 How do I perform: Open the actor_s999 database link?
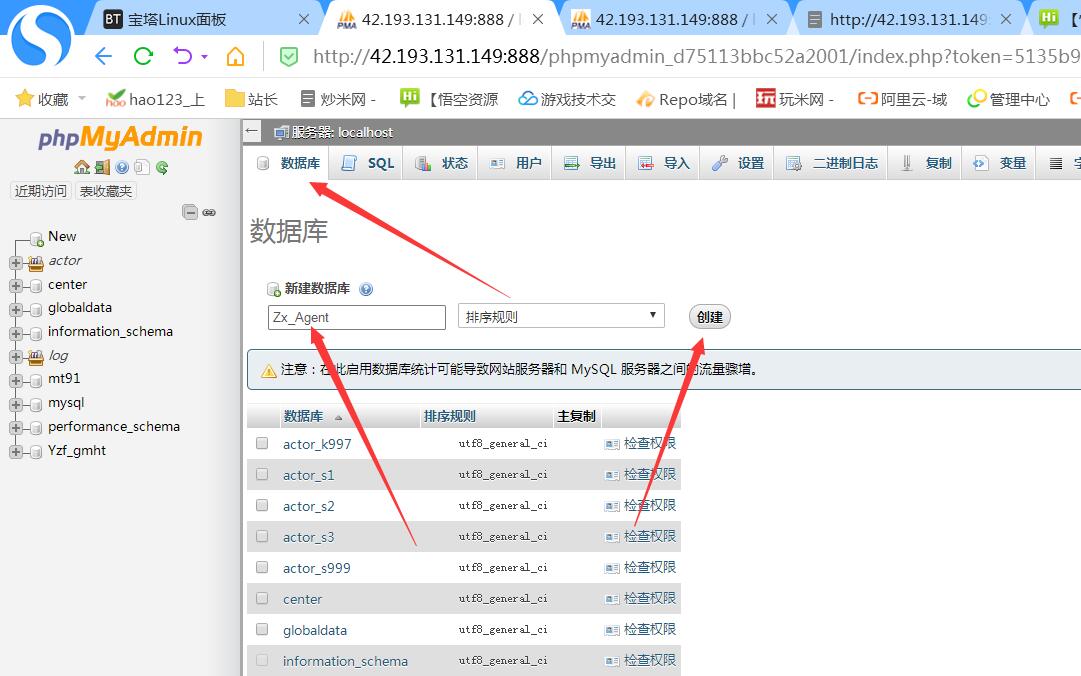tap(316, 568)
